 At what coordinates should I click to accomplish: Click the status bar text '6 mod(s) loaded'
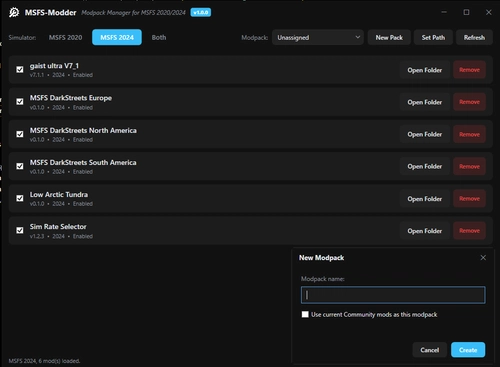point(59,361)
